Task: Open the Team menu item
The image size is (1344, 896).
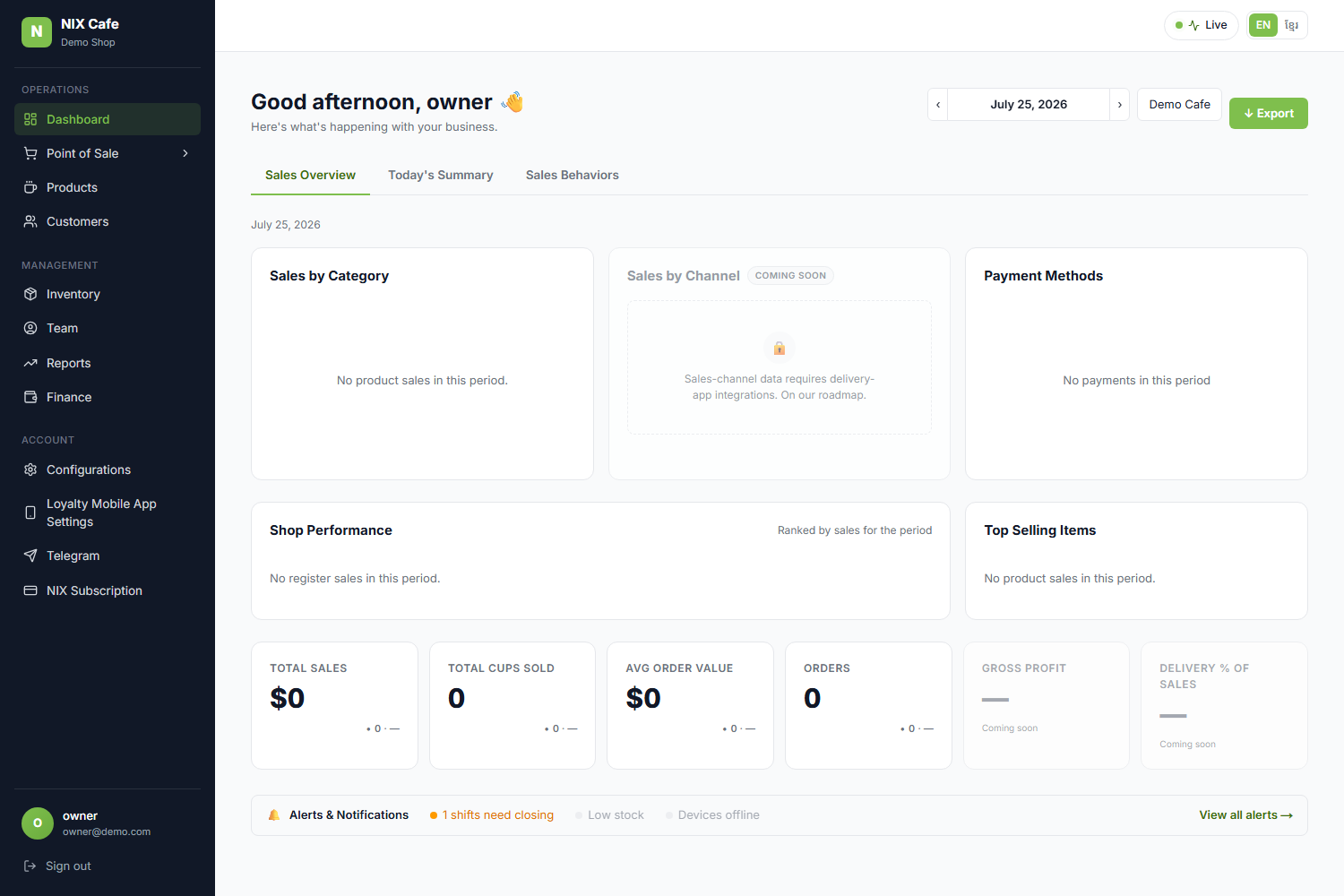Action: pyautogui.click(x=108, y=328)
